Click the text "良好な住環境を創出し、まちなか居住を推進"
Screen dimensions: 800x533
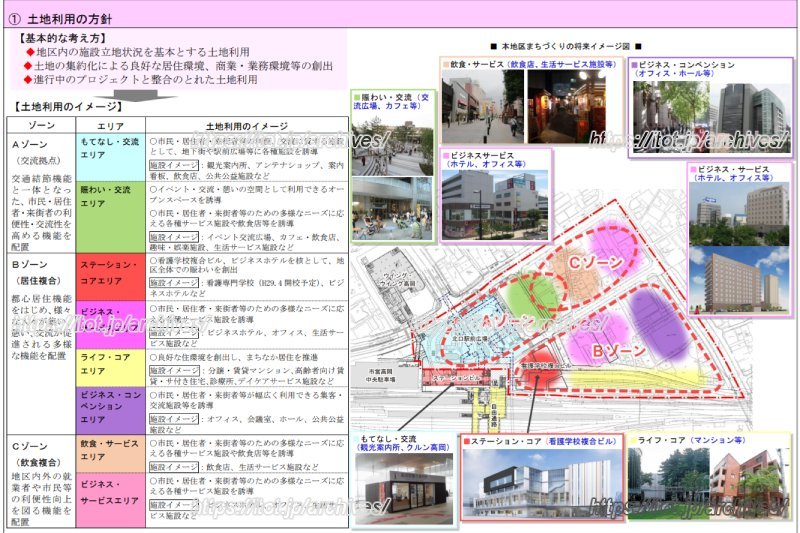click(x=234, y=357)
